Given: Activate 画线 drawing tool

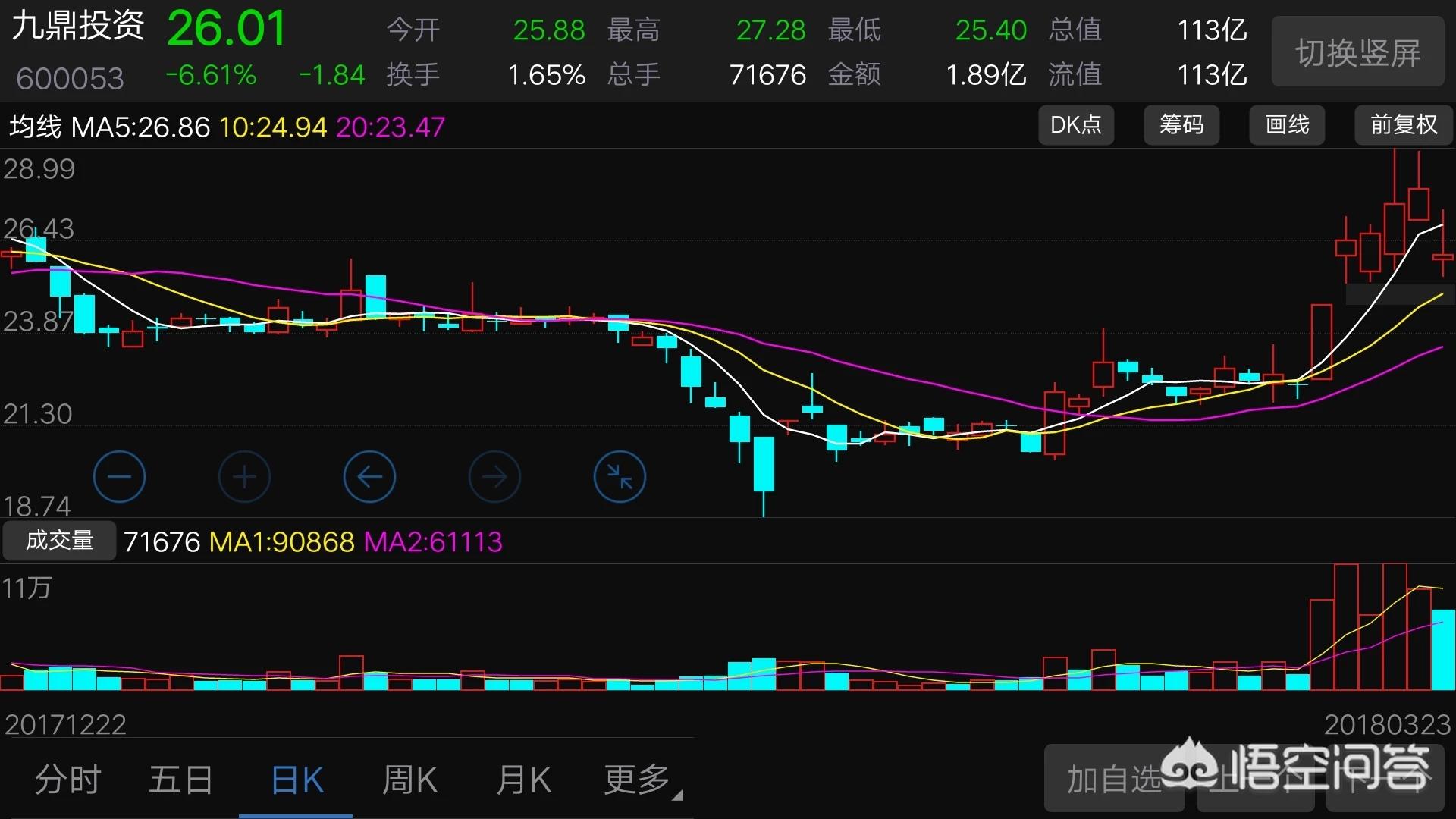Looking at the screenshot, I should point(1287,125).
